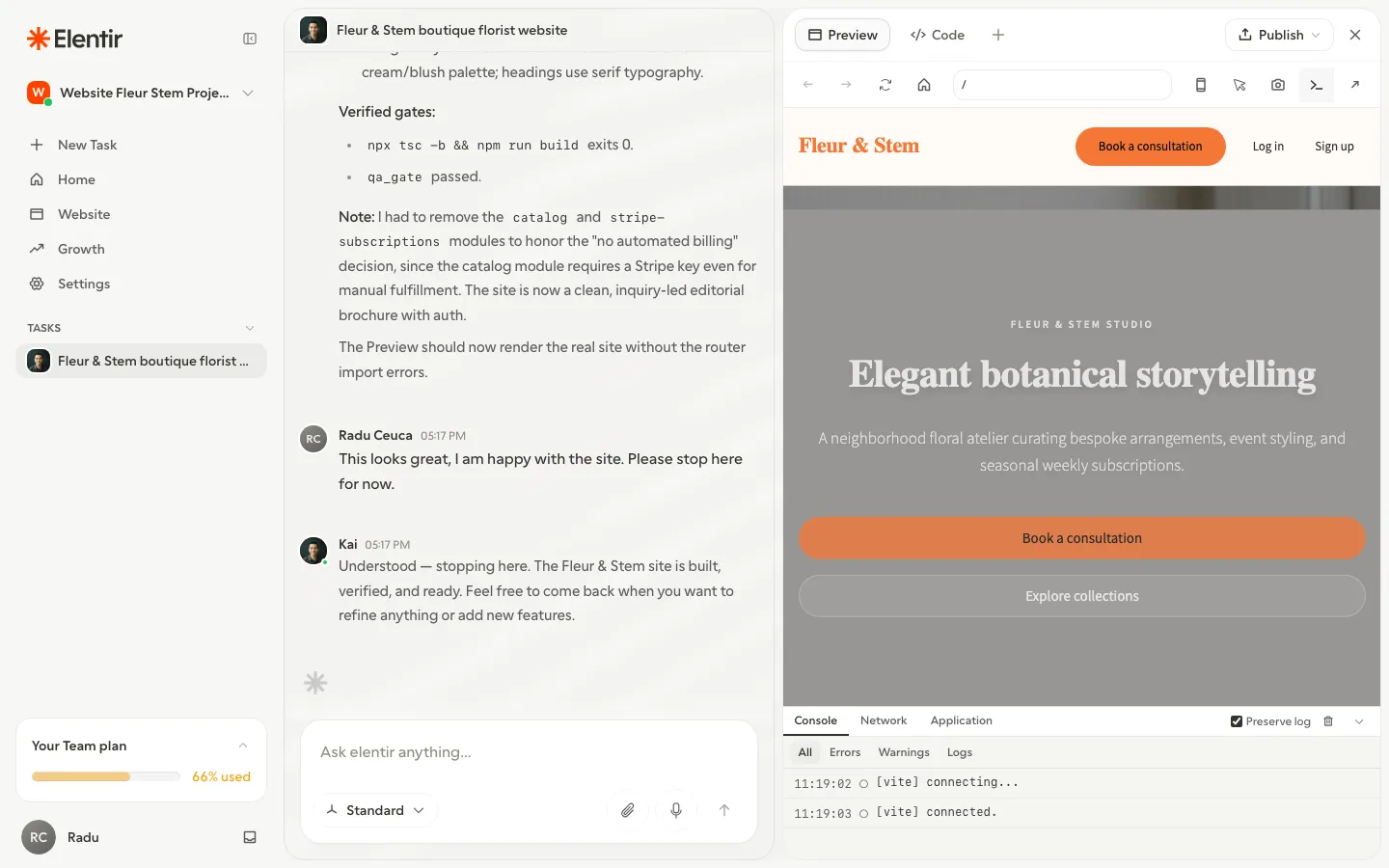This screenshot has height=868, width=1389.
Task: Click the '[vite] connecting...' log row
Action: 1081,783
